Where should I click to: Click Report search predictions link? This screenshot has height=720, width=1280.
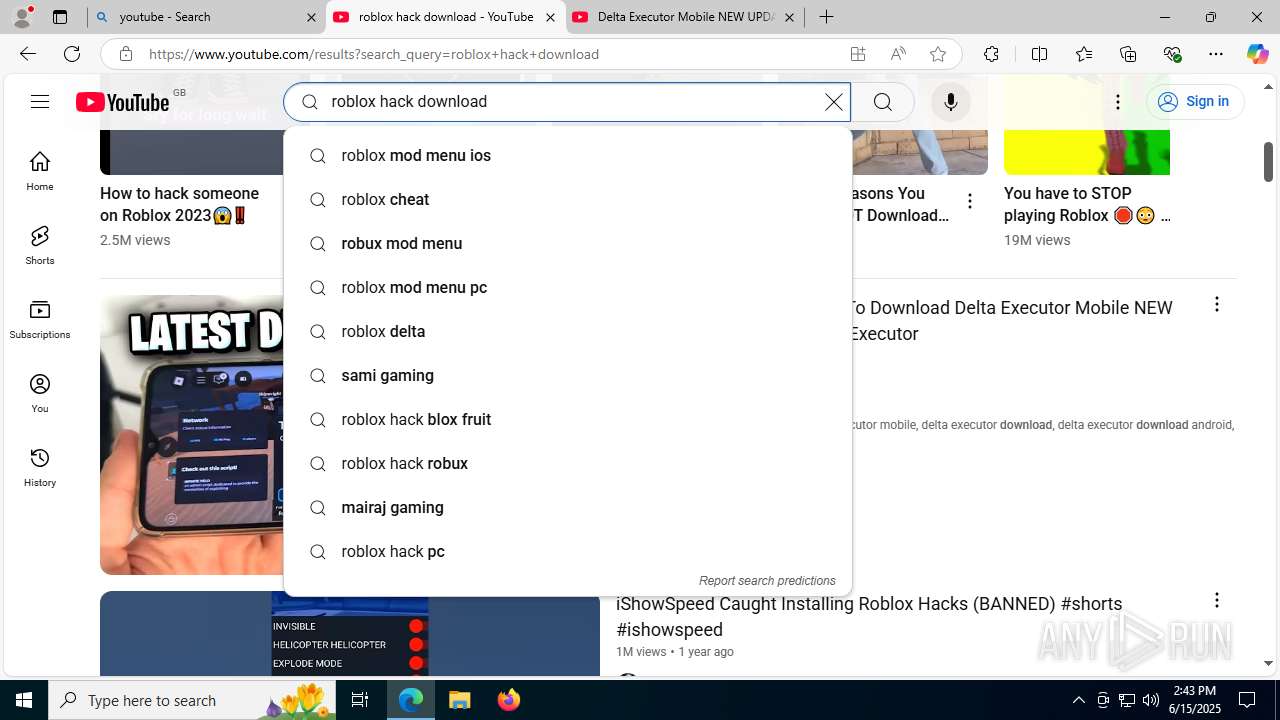pos(767,581)
